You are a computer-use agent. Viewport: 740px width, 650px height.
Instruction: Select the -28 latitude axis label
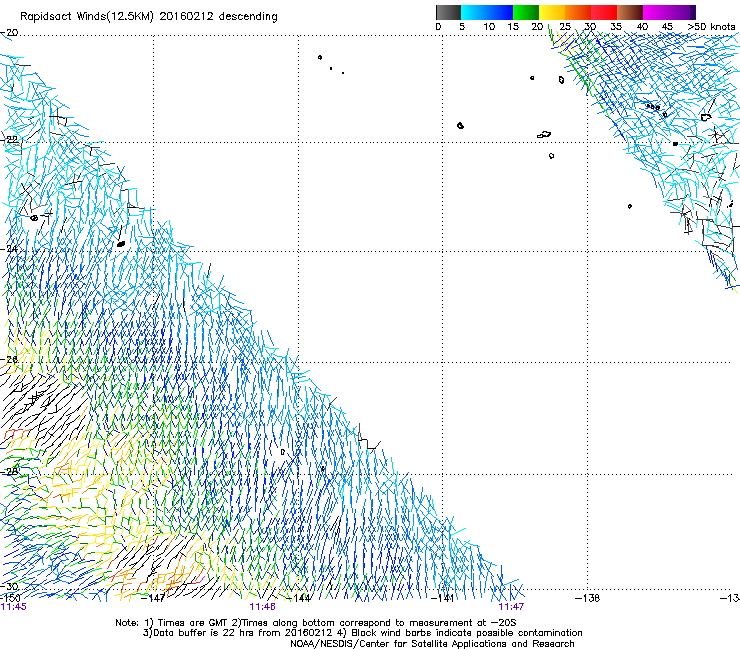point(10,471)
